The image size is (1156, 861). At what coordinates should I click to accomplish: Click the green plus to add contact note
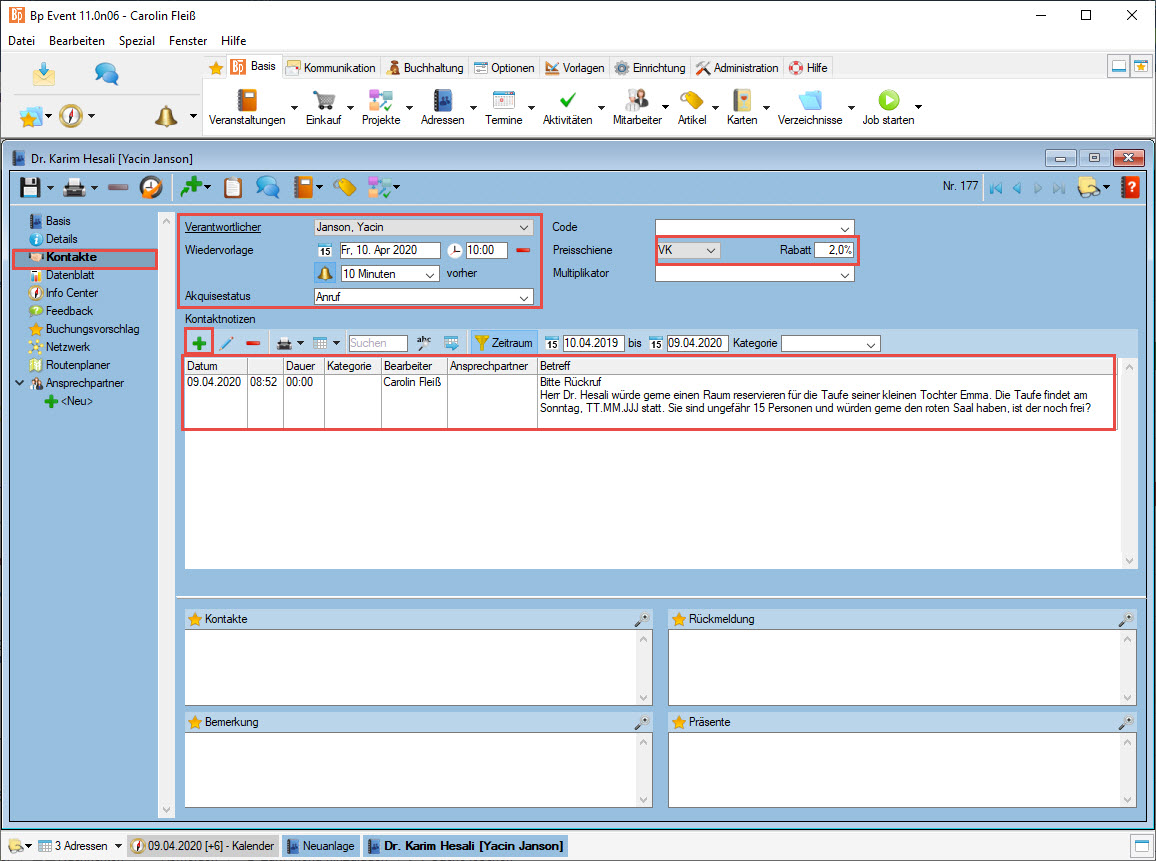coord(199,343)
